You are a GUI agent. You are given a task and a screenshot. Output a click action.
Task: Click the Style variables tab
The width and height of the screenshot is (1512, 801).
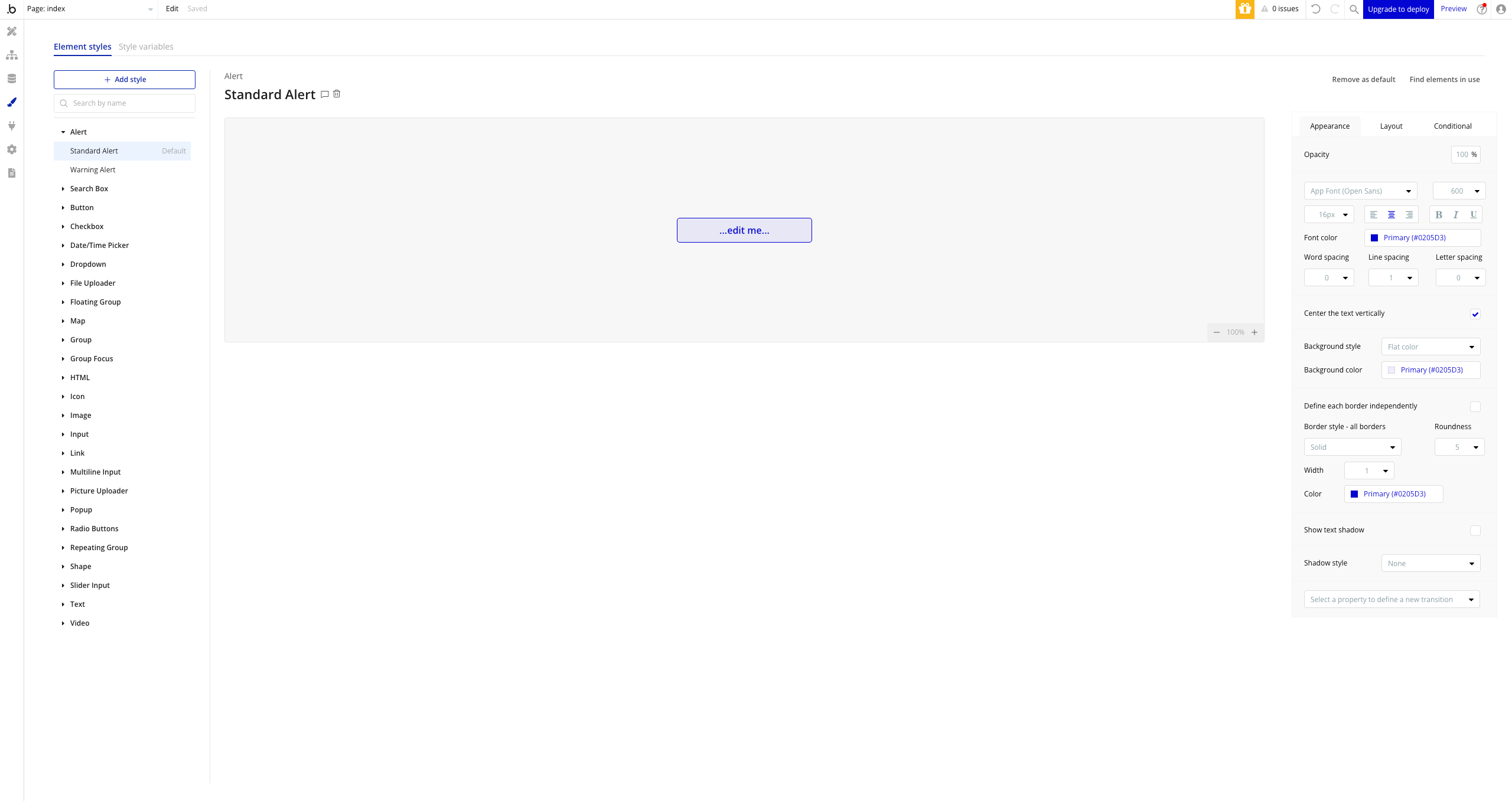[x=146, y=46]
